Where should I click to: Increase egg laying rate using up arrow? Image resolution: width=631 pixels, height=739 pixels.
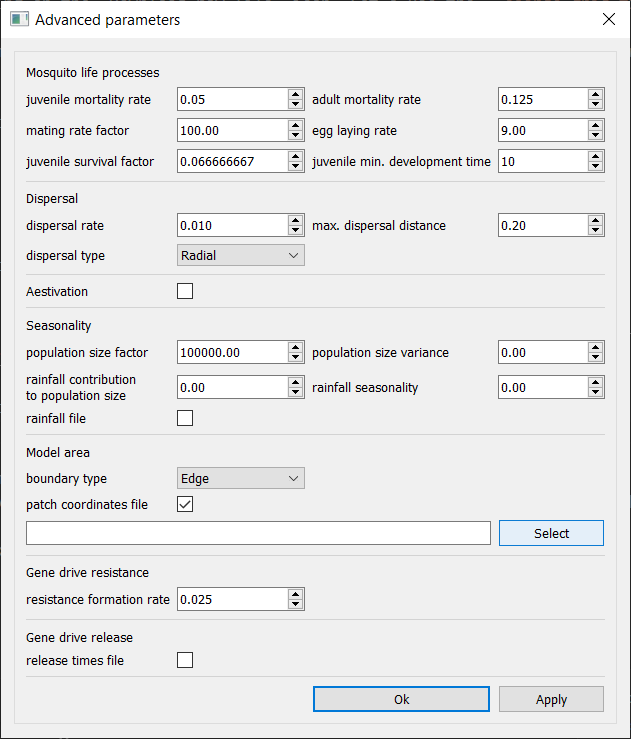596,125
